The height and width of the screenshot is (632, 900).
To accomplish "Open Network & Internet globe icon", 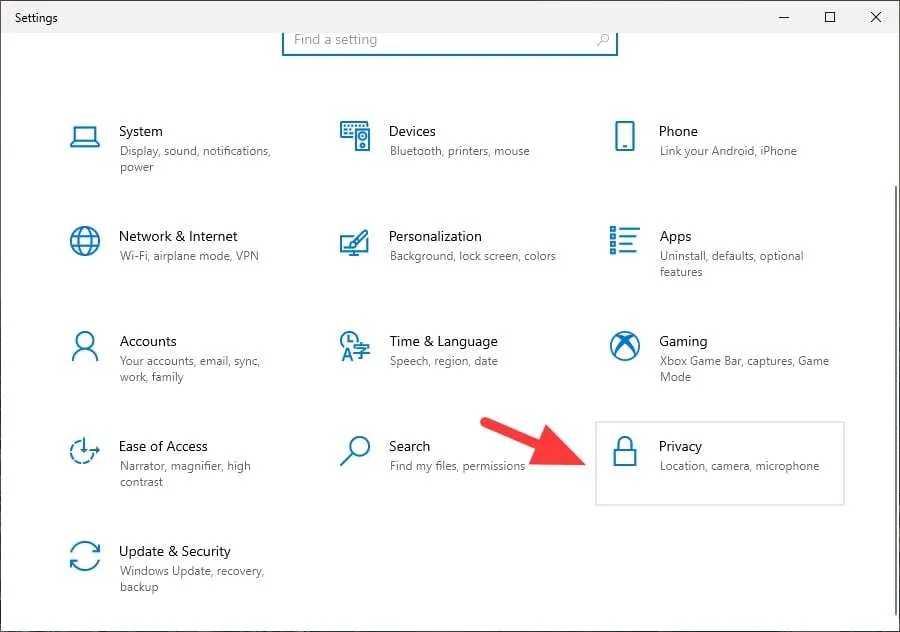I will point(85,241).
